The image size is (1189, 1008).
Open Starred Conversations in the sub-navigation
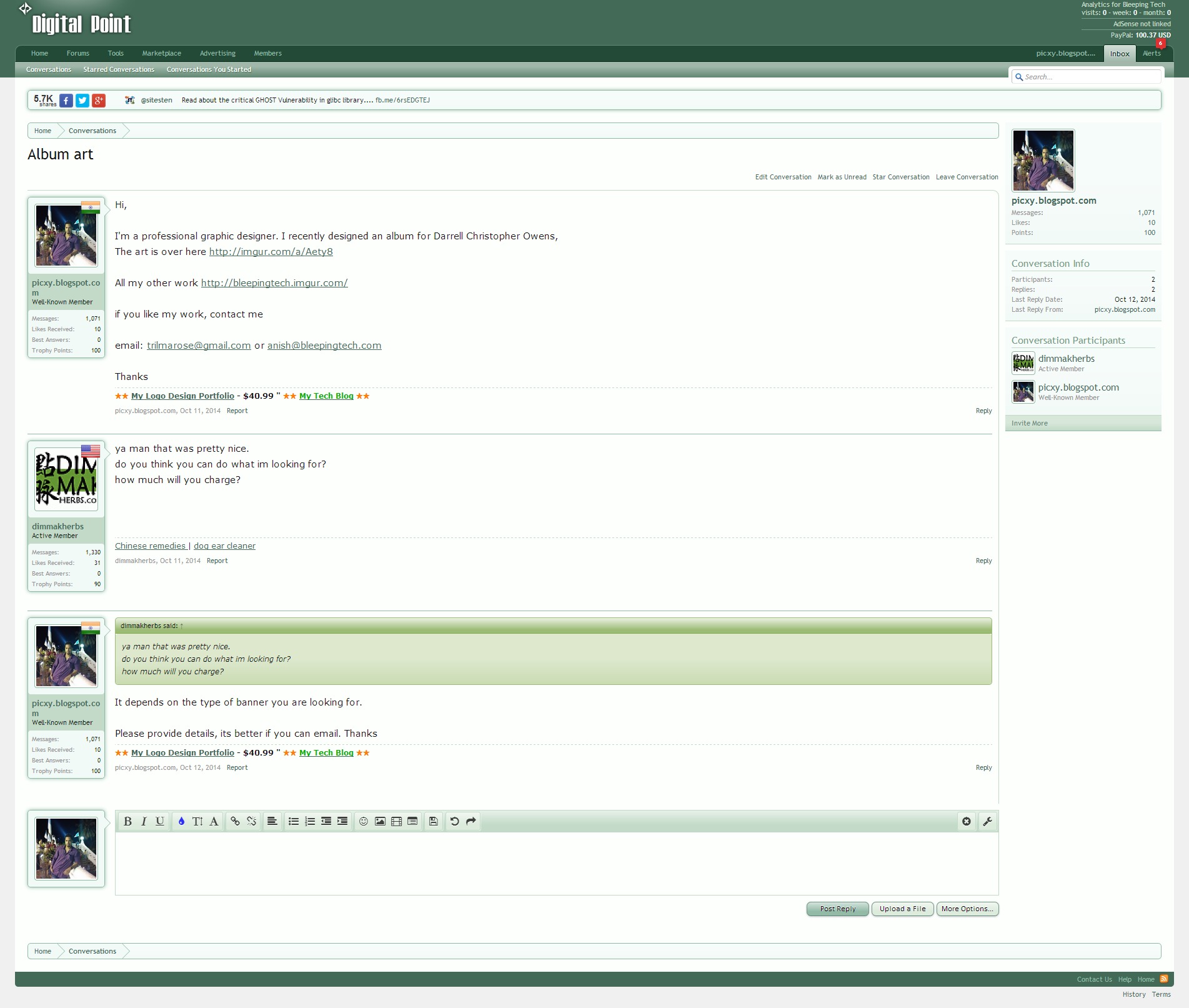(x=119, y=69)
